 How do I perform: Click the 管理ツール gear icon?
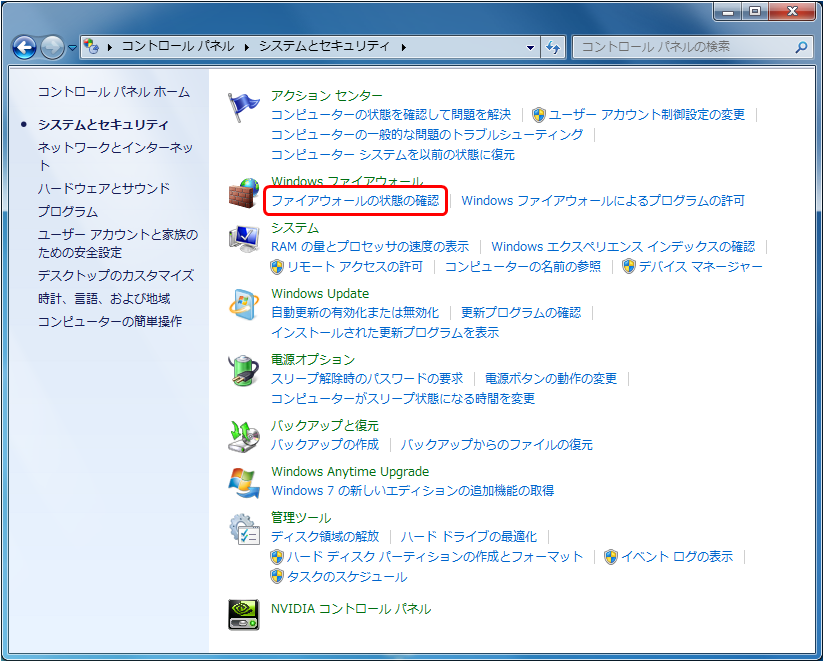click(244, 529)
